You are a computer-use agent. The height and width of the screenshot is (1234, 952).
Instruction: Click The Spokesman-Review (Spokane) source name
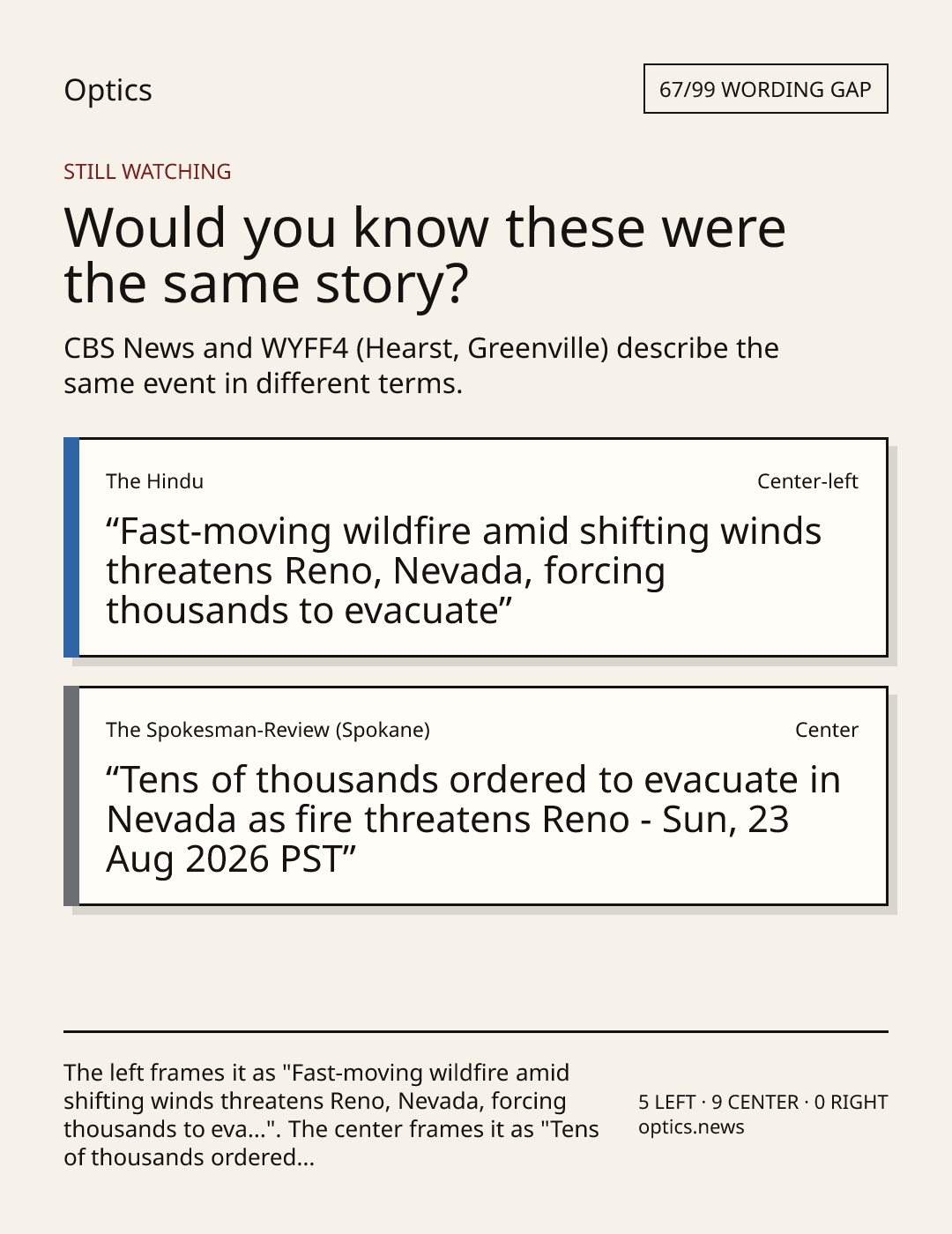[268, 730]
